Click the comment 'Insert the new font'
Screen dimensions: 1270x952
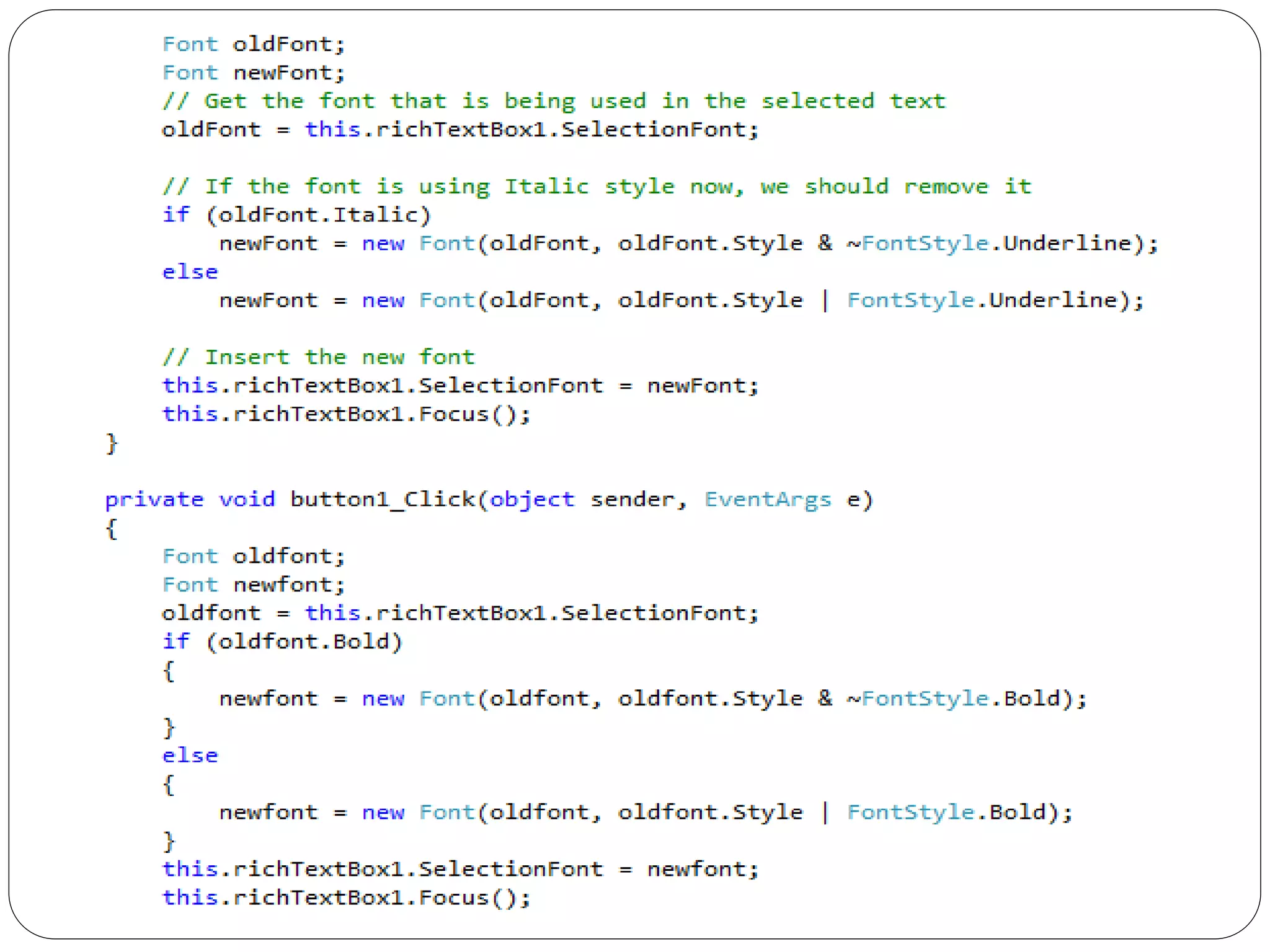click(x=319, y=358)
